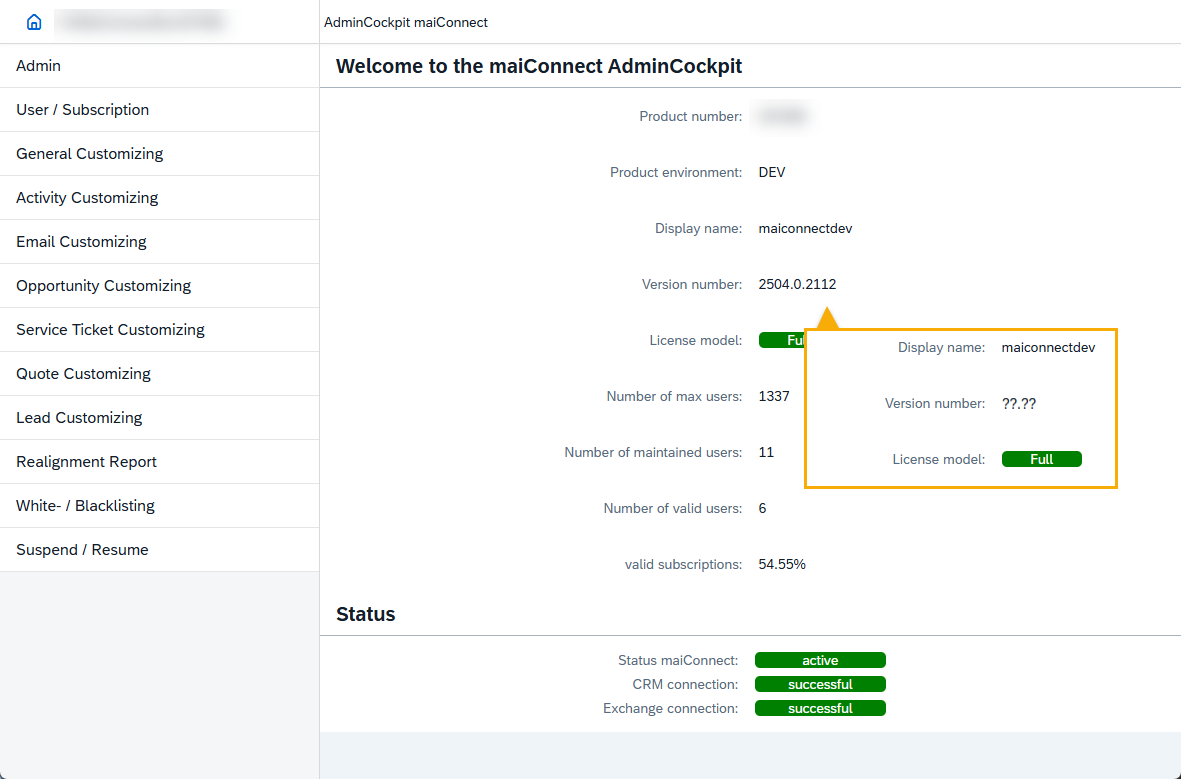Open Suspend / Resume page
This screenshot has width=1181, height=779.
[x=82, y=550]
